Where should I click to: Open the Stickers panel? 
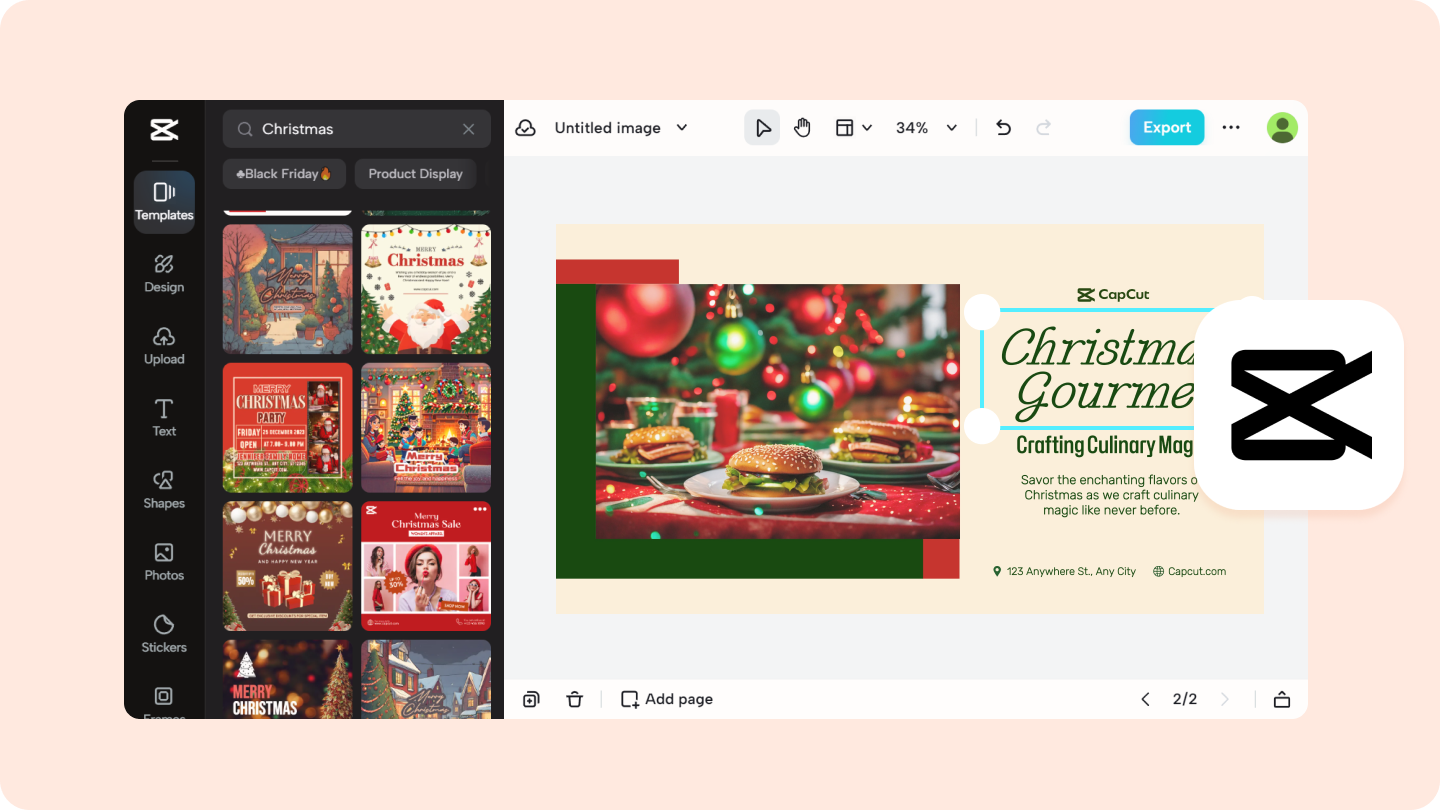pos(164,633)
